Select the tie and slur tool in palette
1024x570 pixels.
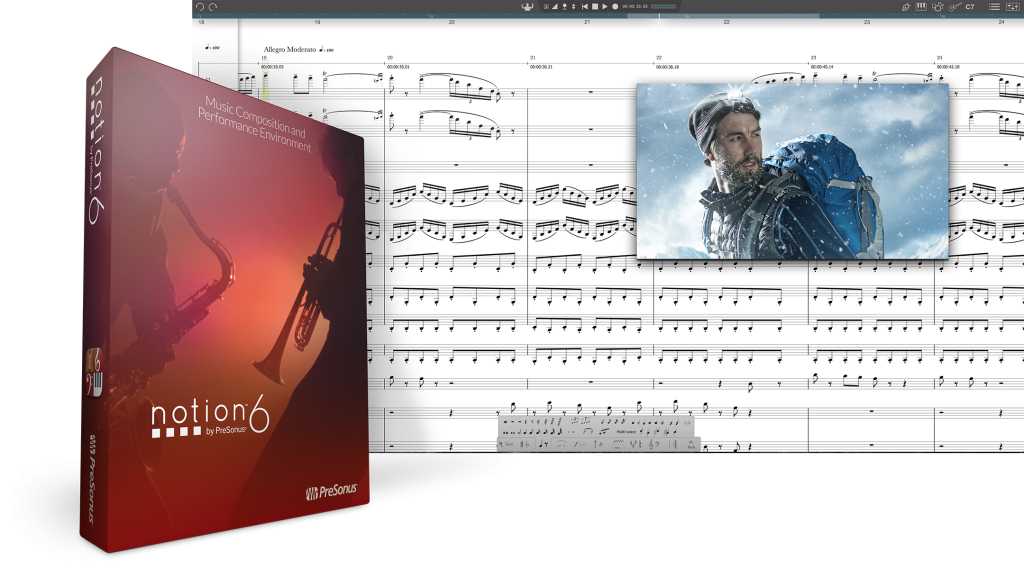(588, 432)
